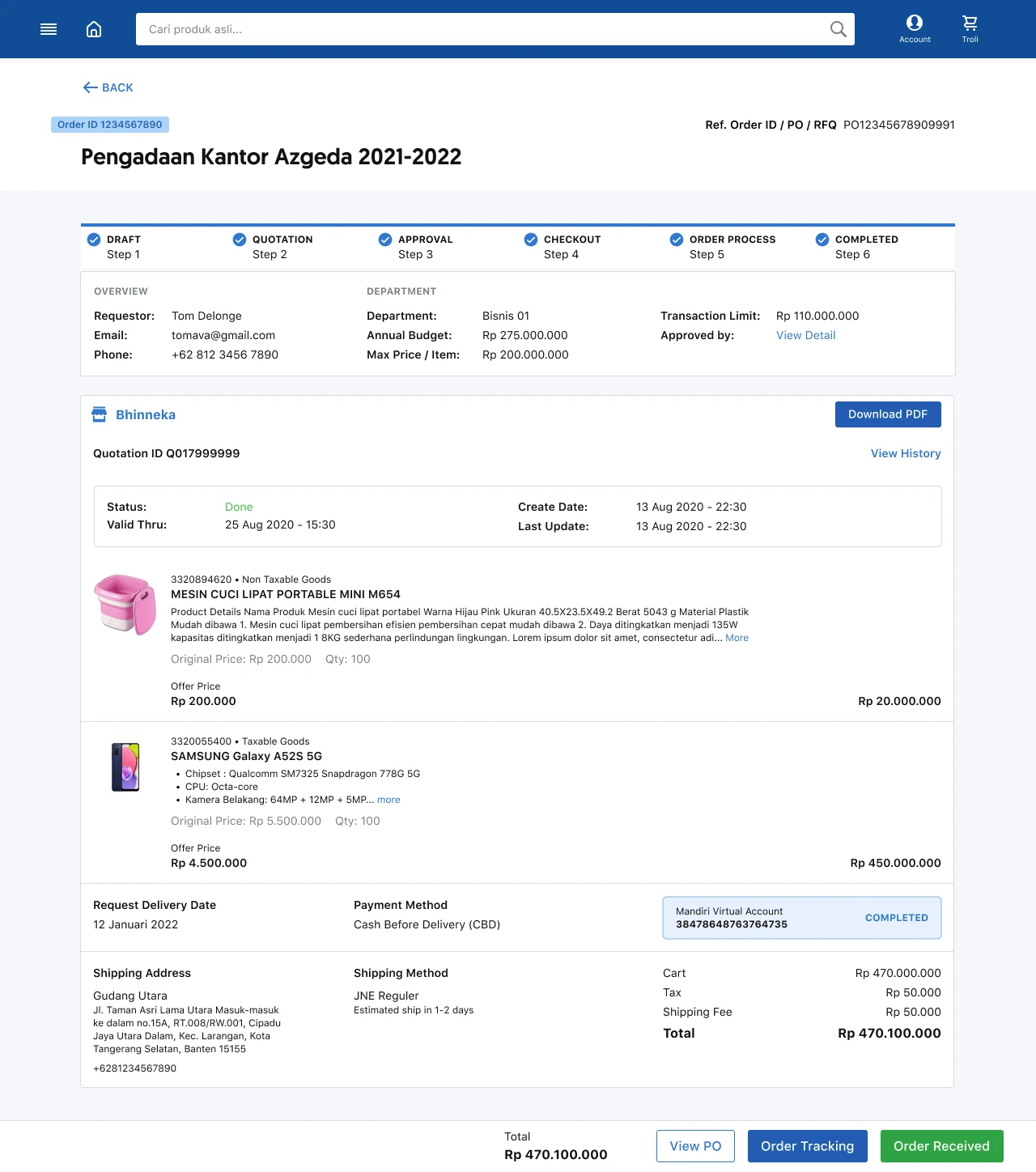Select the Approval step checkmark

point(385,240)
